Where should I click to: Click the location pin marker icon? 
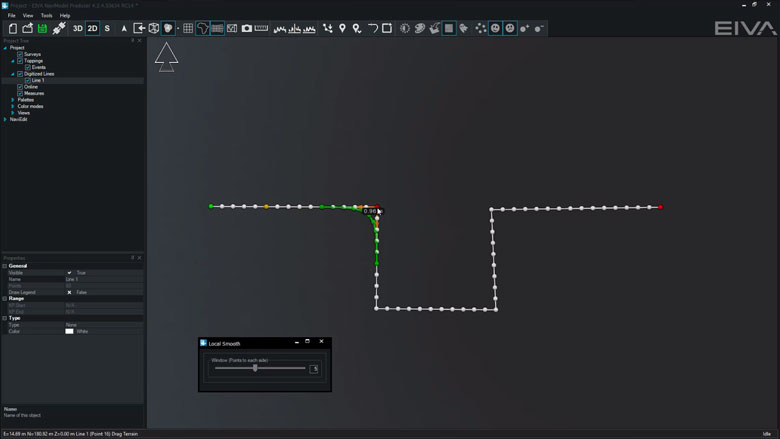[x=342, y=28]
